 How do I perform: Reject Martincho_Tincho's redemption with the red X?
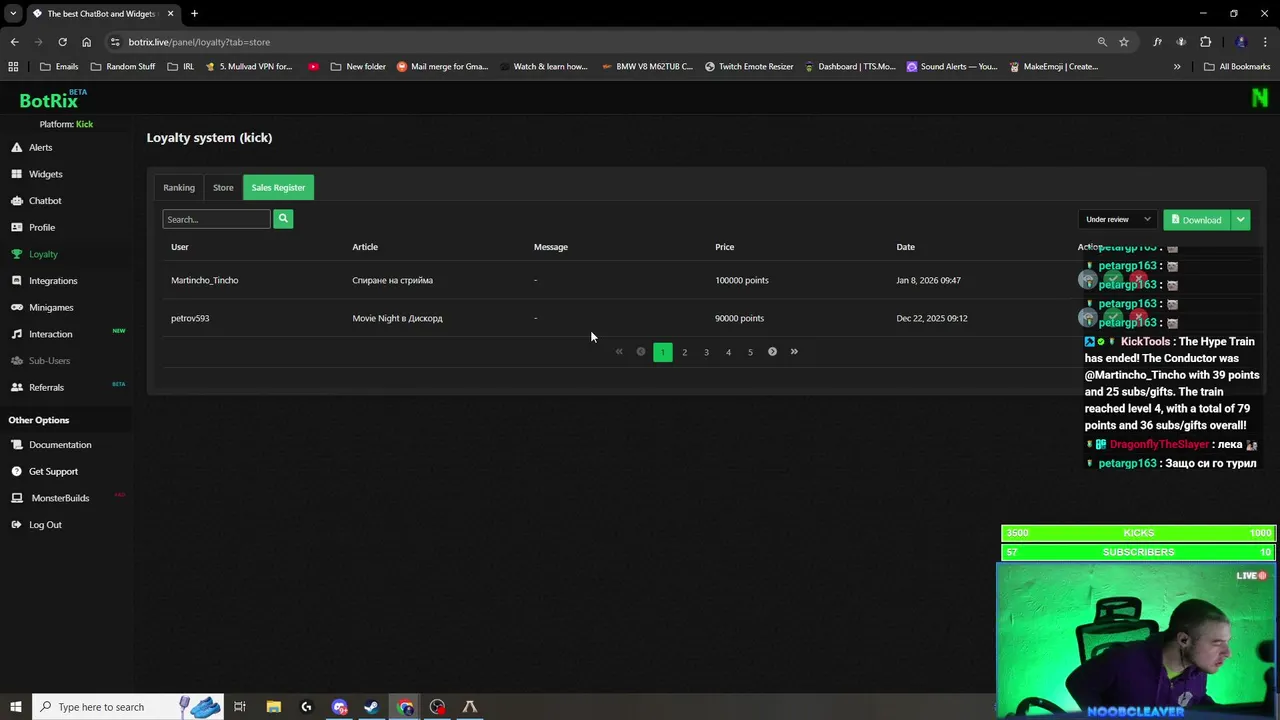click(1137, 280)
